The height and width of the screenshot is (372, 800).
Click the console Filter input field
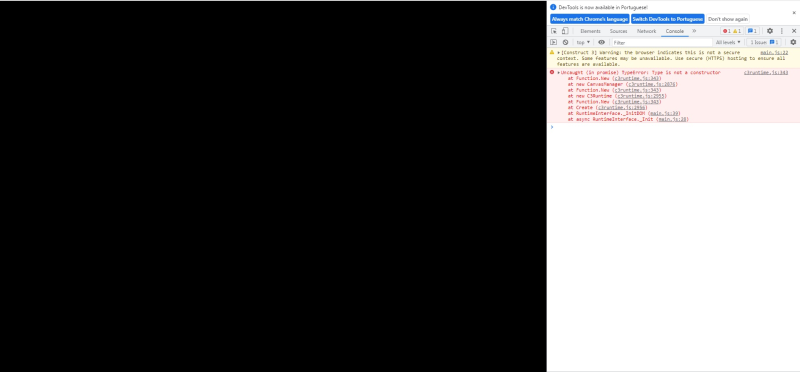(662, 42)
